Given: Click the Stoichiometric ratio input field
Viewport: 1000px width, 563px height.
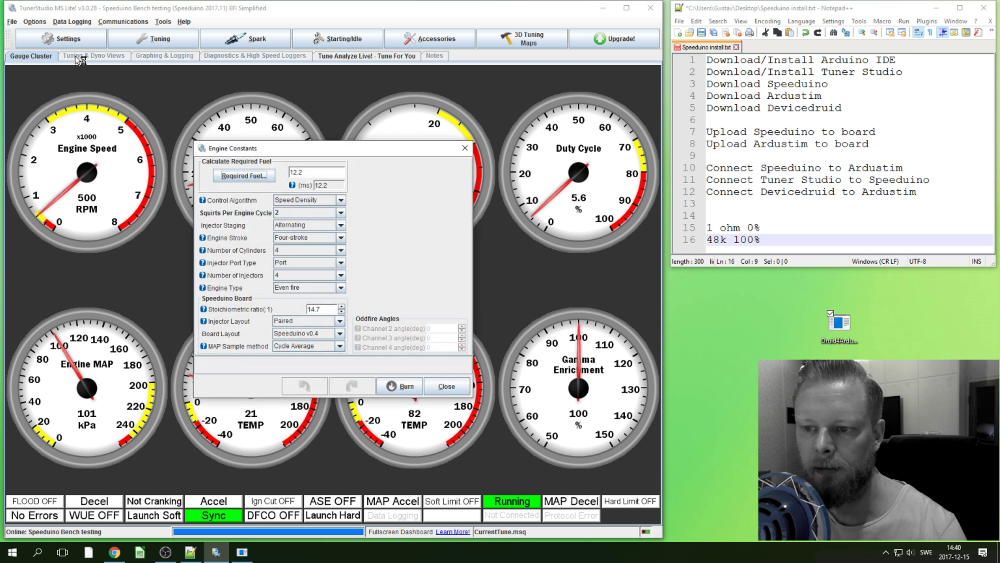Looking at the screenshot, I should tap(320, 309).
